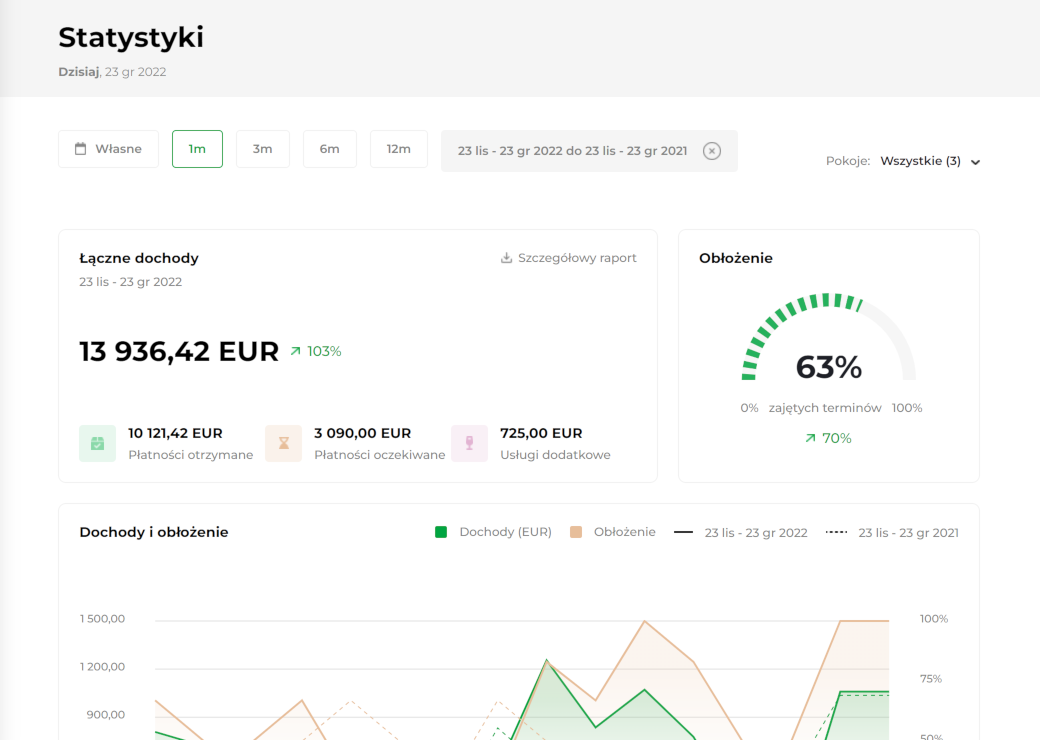Screen dimensions: 1040x740
Task: Click the 13 936,42 EUR total amount
Action: tap(179, 351)
